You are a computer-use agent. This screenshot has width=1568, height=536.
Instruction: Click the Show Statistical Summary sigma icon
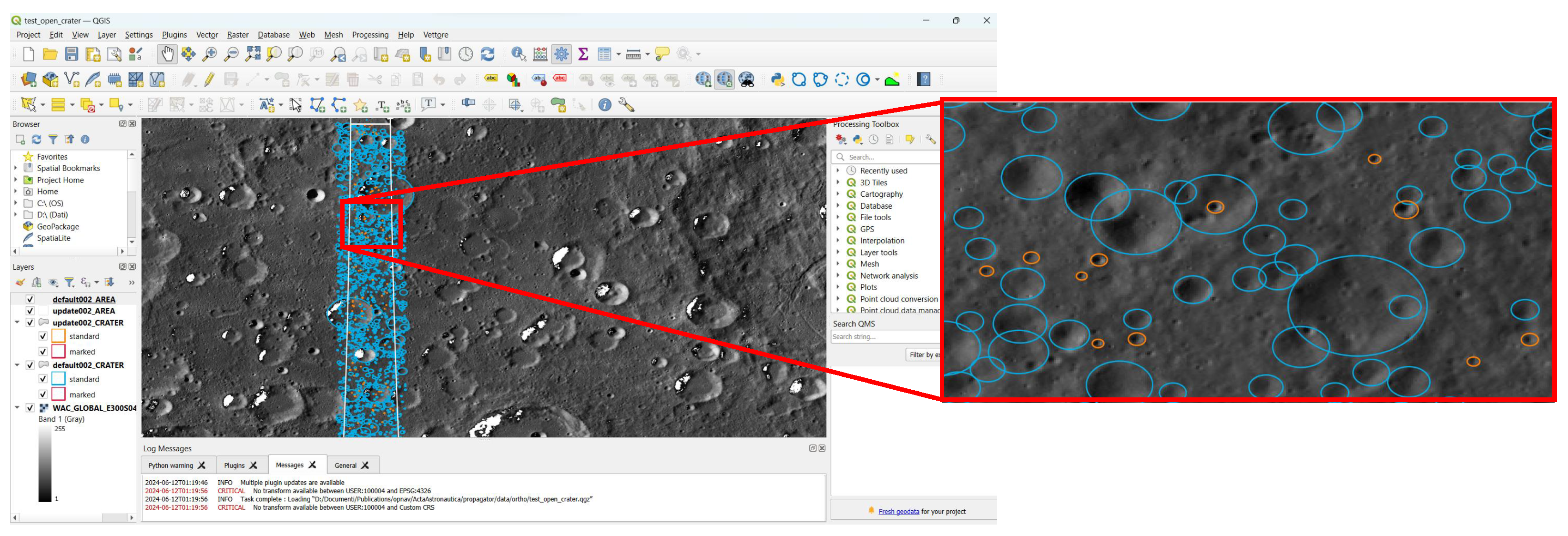click(582, 54)
